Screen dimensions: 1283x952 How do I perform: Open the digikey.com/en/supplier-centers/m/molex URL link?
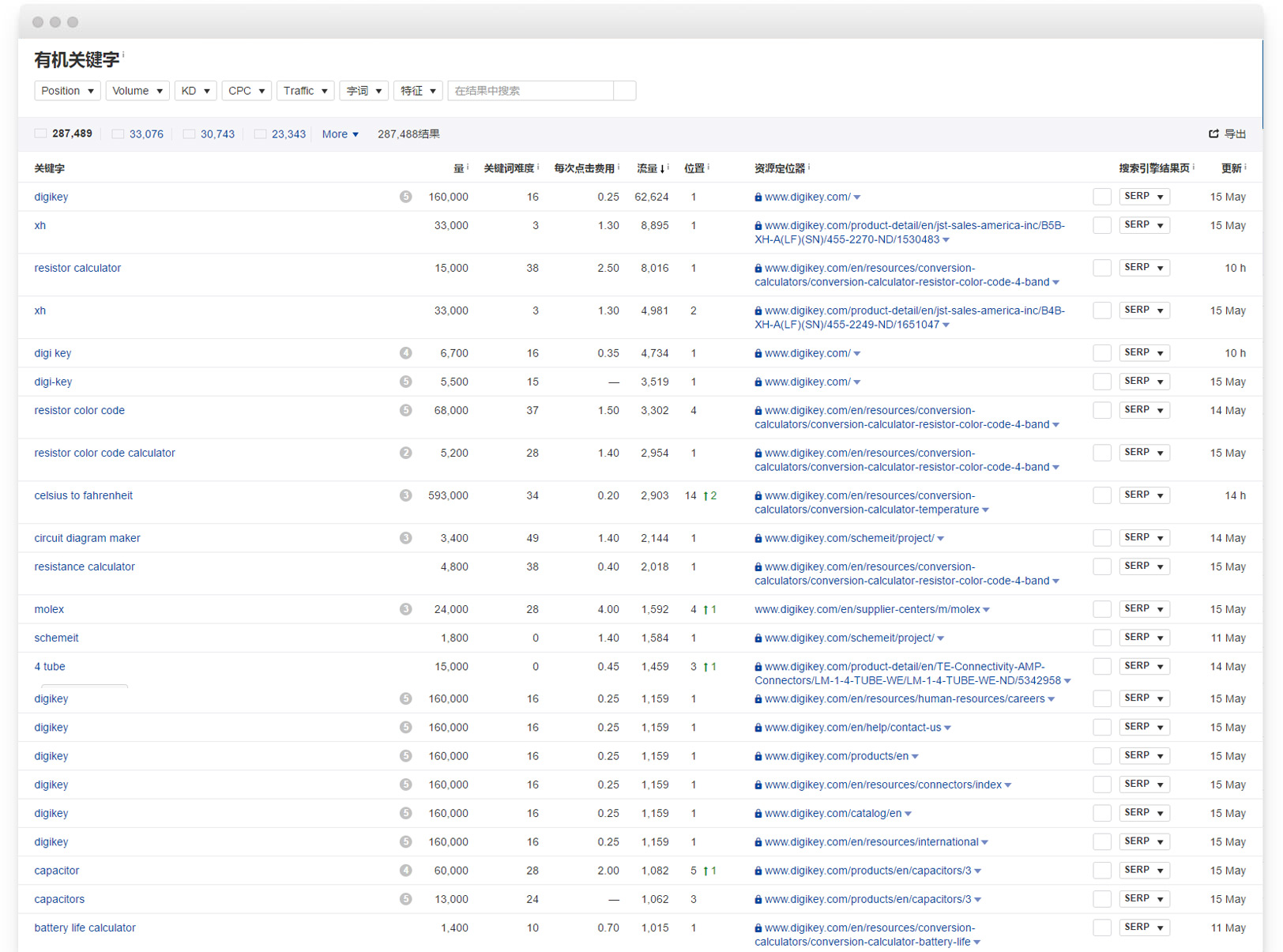point(867,609)
